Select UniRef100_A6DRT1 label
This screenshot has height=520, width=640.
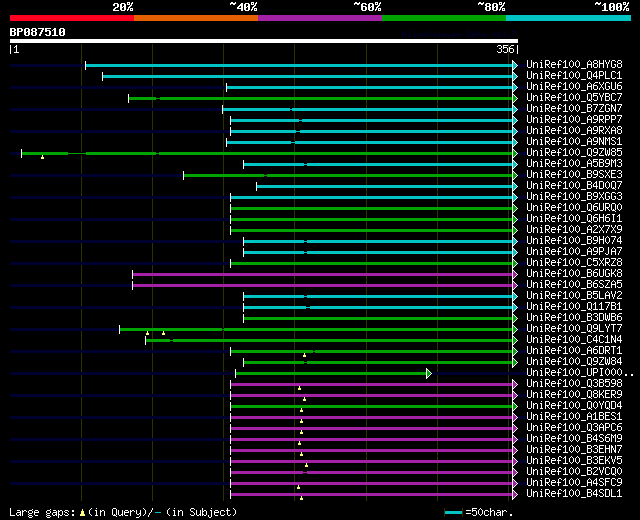click(574, 351)
